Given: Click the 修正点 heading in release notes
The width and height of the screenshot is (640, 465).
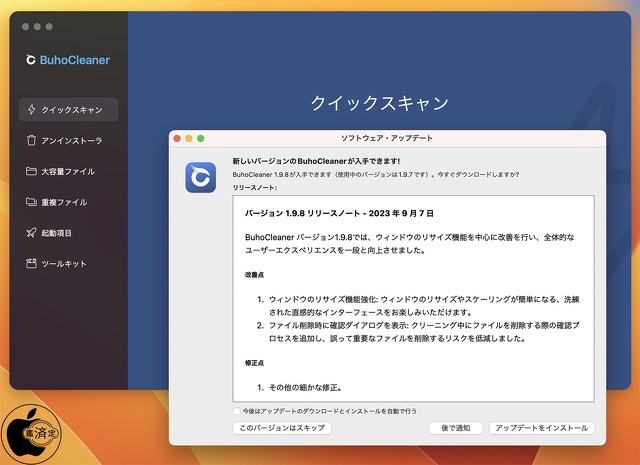Looking at the screenshot, I should [254, 363].
